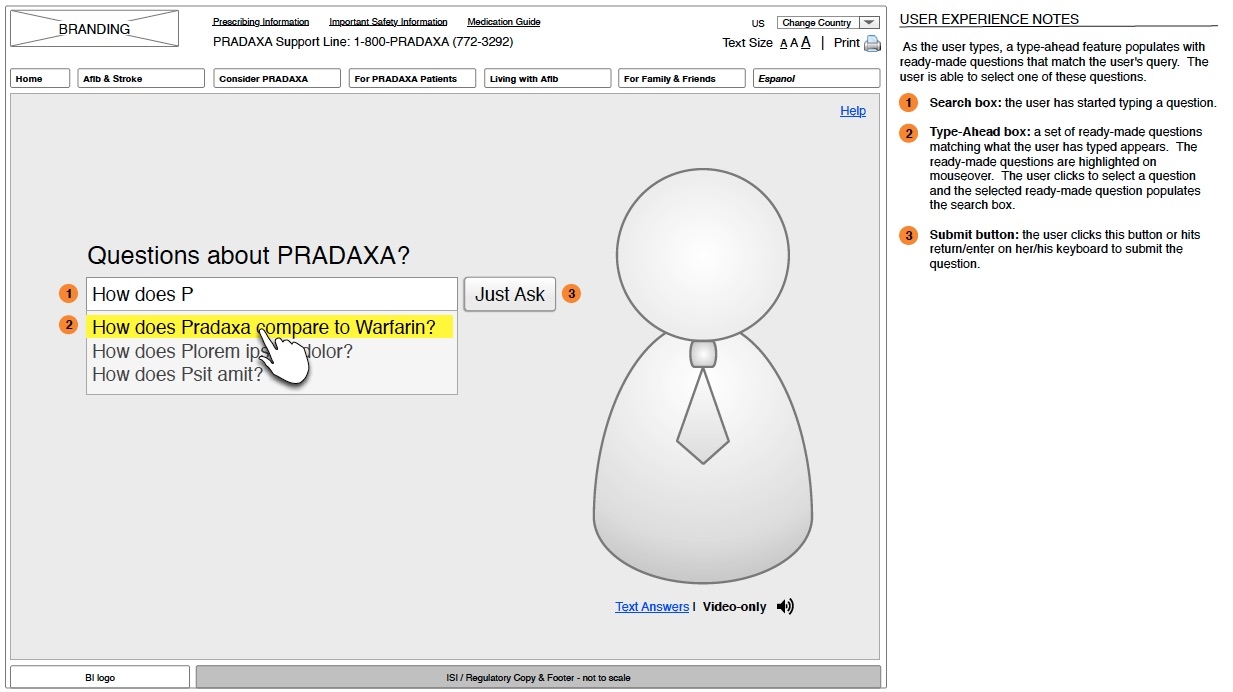Click the Just Ask button
Image resolution: width=1233 pixels, height=692 pixels.
pyautogui.click(x=510, y=294)
